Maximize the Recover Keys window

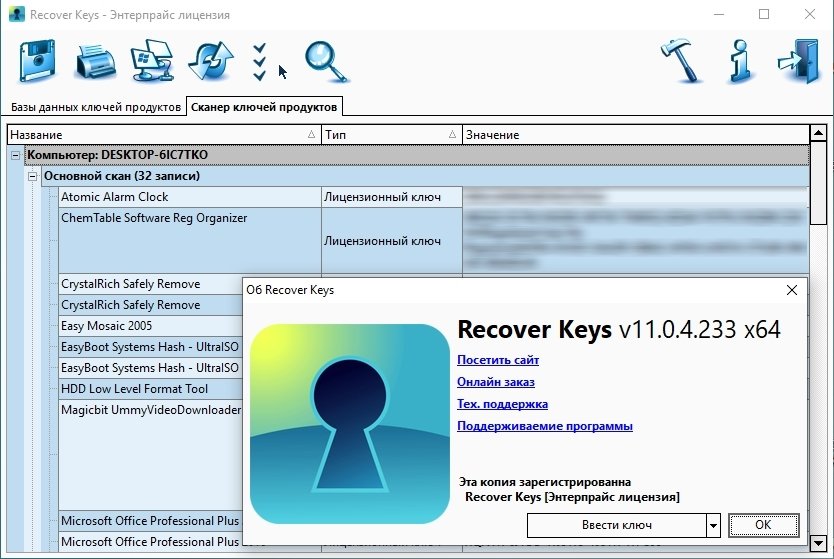[x=764, y=14]
